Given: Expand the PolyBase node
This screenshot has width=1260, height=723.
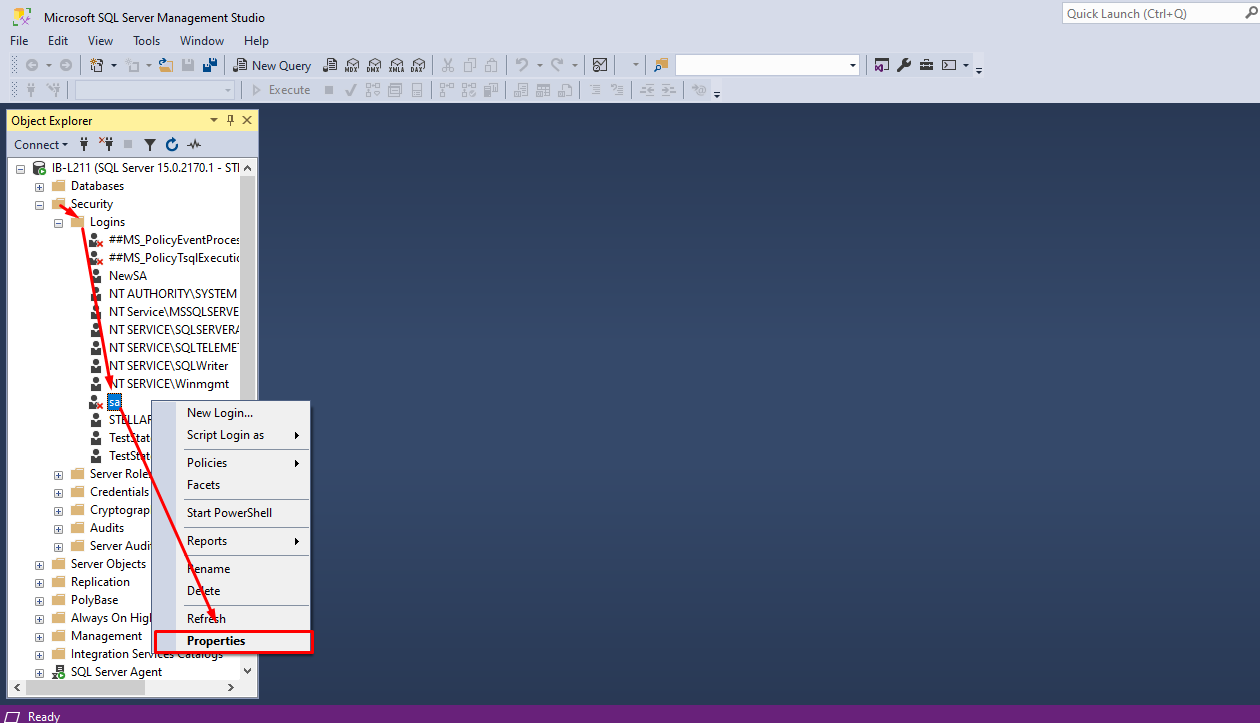Looking at the screenshot, I should pyautogui.click(x=39, y=600).
